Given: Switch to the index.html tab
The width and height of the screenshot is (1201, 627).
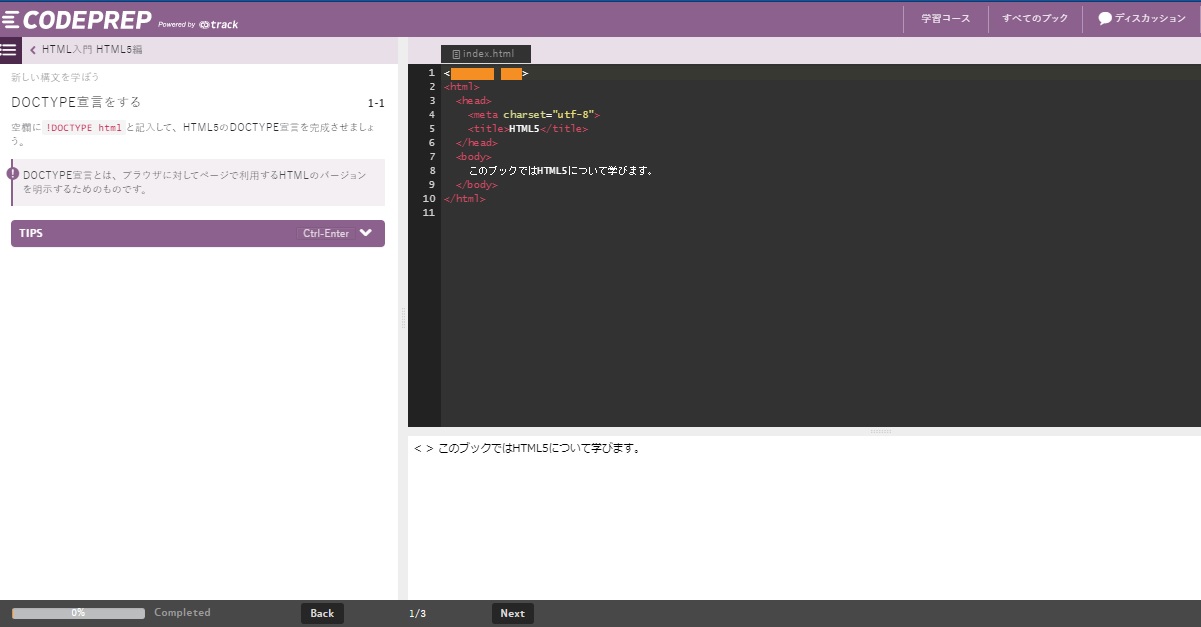Looking at the screenshot, I should (x=486, y=53).
